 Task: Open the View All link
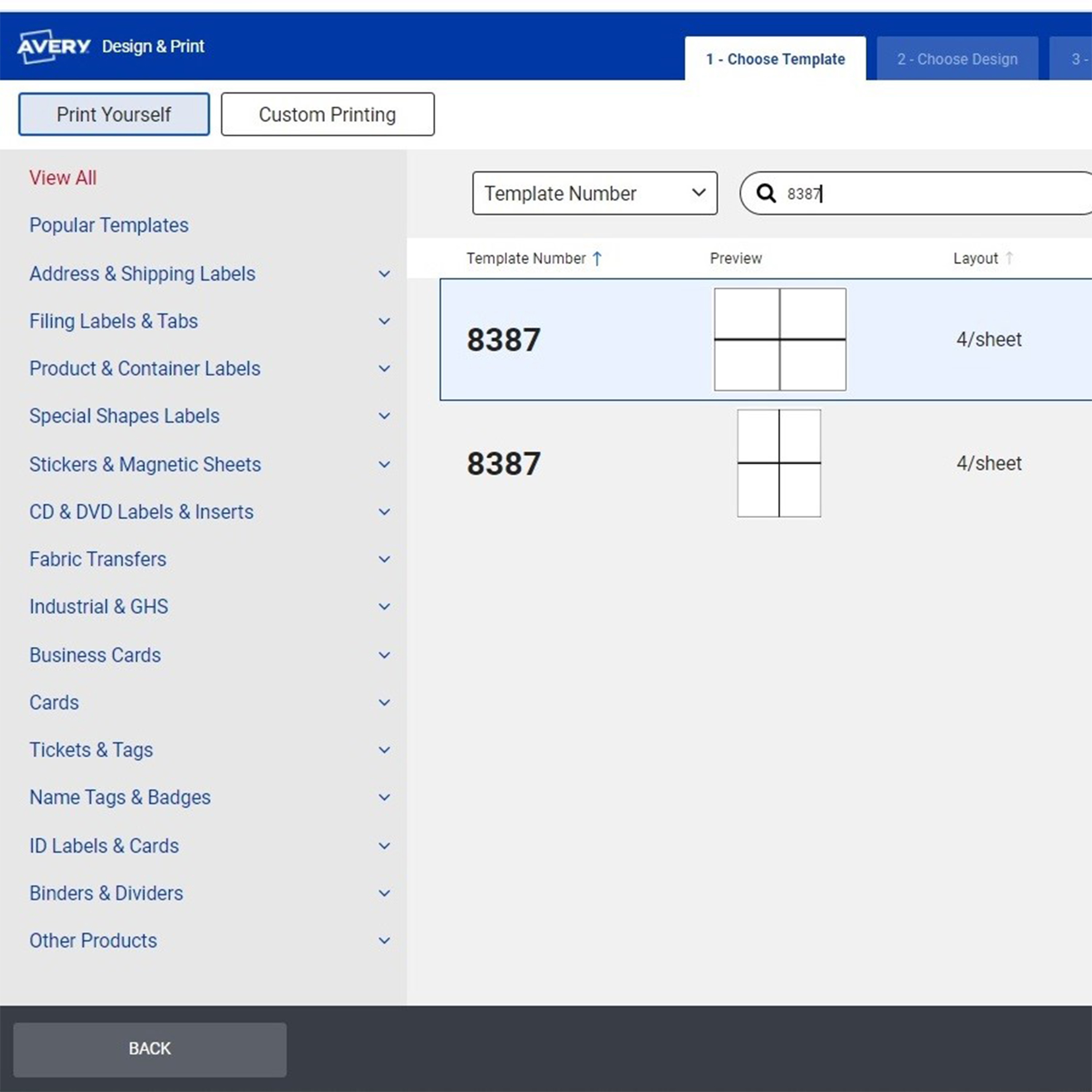[x=63, y=178]
